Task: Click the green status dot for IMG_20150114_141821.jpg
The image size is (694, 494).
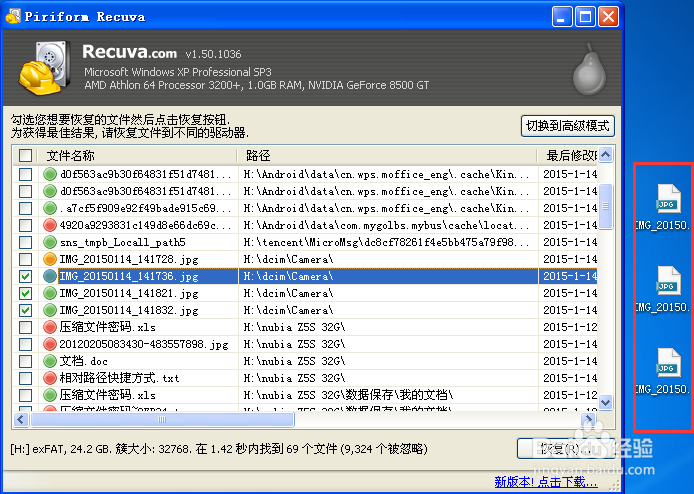Action: [x=50, y=293]
